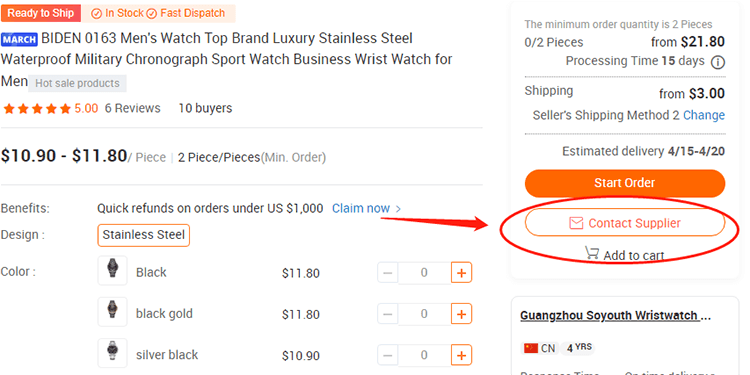Click the Black quantity input field
This screenshot has height=375, width=750.
point(424,273)
